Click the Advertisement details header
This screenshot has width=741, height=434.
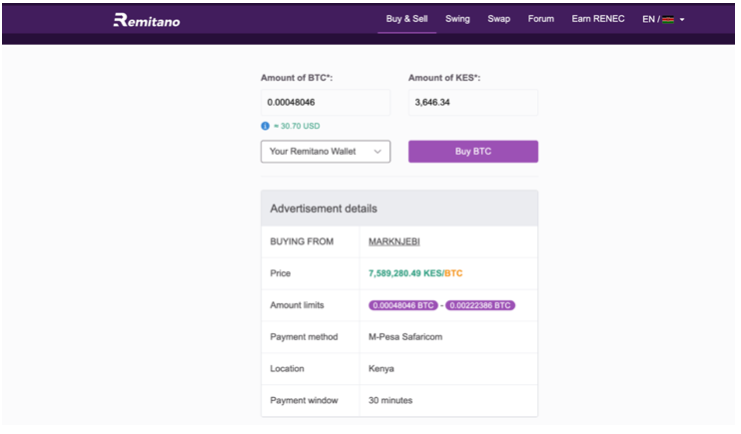(399, 208)
